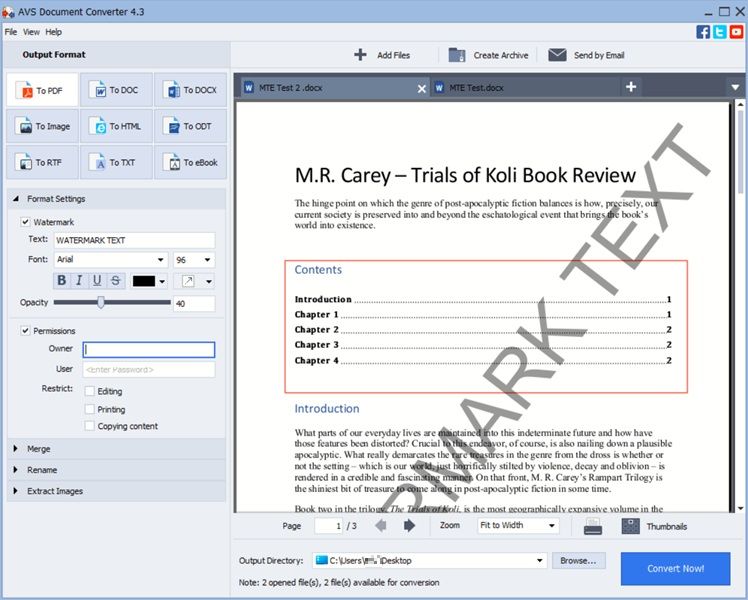Image resolution: width=748 pixels, height=600 pixels.
Task: Click the print document icon
Action: (x=592, y=526)
